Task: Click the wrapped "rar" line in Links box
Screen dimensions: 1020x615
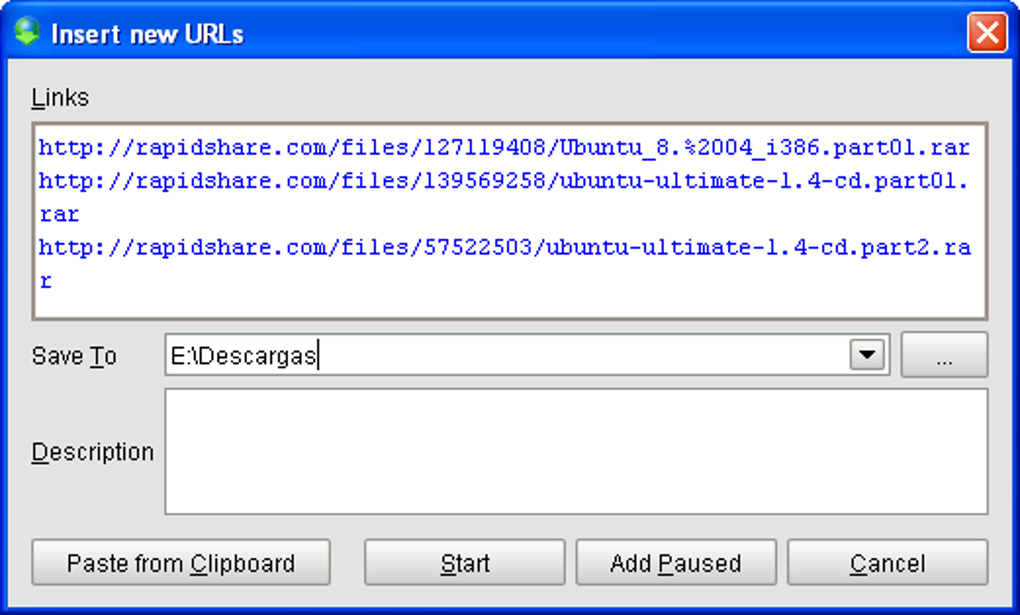Action: pos(59,215)
